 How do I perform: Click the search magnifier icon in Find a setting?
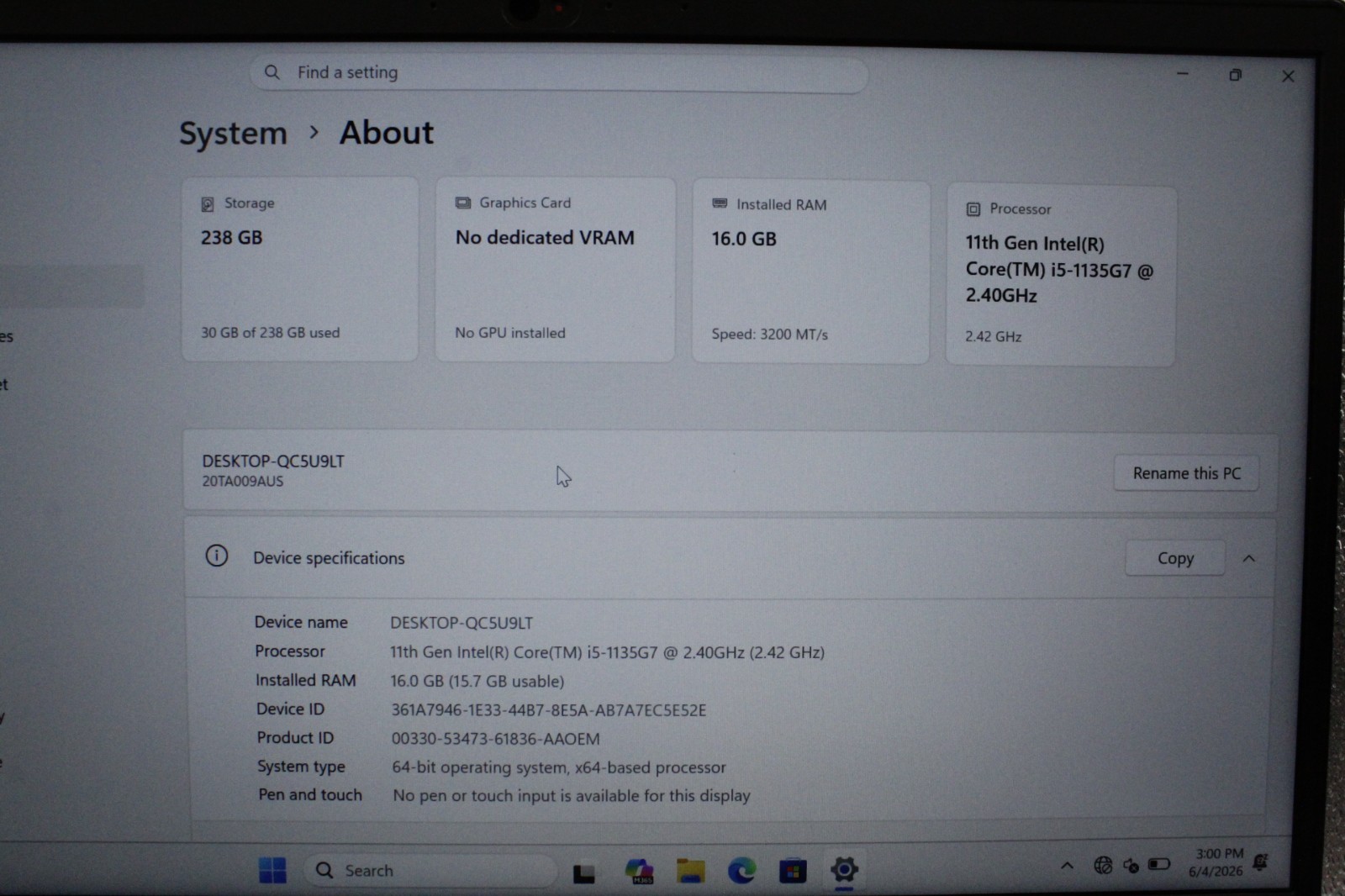pyautogui.click(x=272, y=72)
